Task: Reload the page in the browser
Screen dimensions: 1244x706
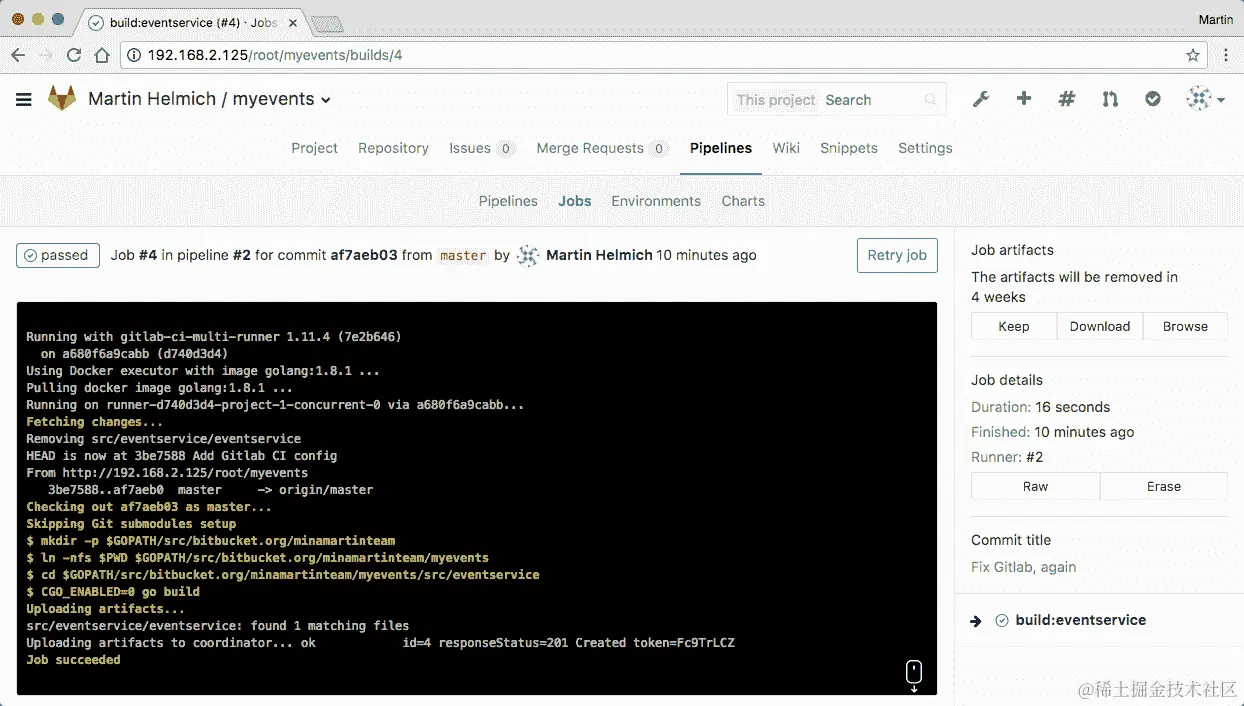Action: (74, 55)
